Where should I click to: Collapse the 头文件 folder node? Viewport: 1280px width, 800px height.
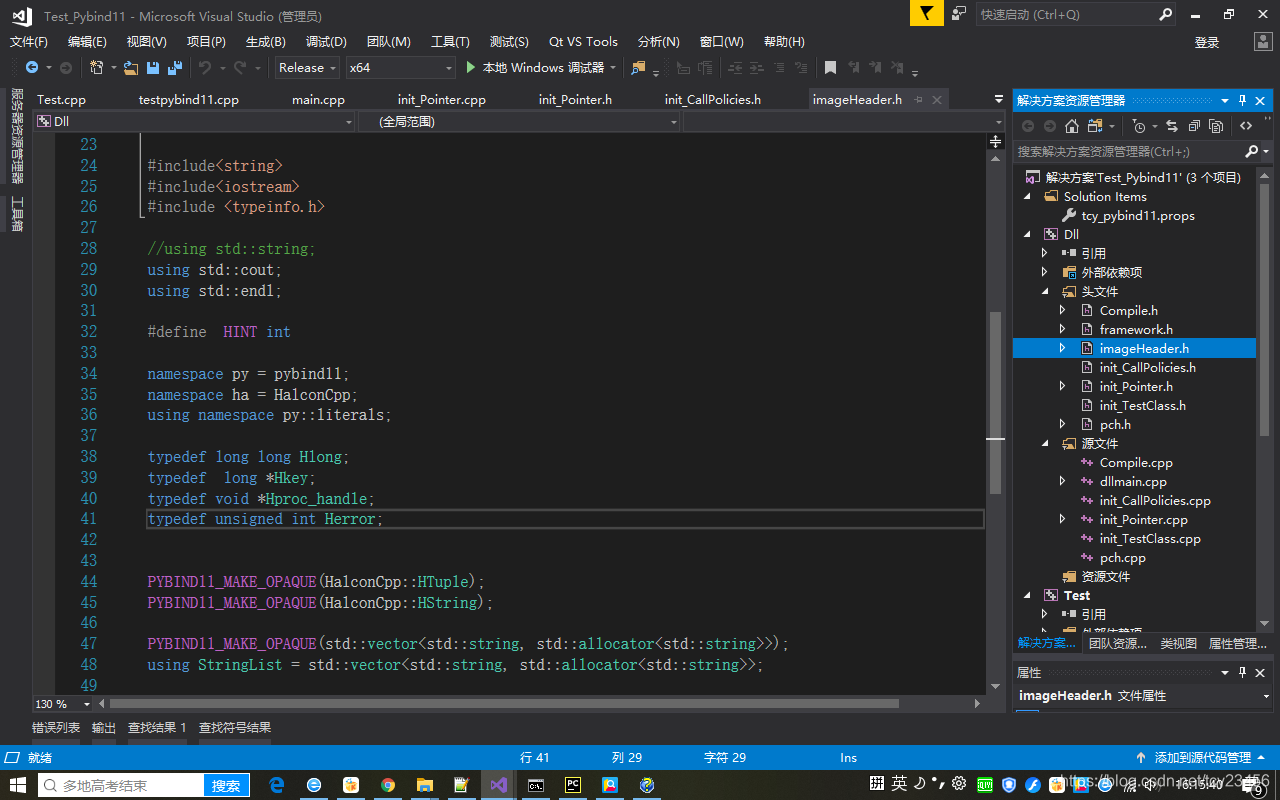point(1045,291)
